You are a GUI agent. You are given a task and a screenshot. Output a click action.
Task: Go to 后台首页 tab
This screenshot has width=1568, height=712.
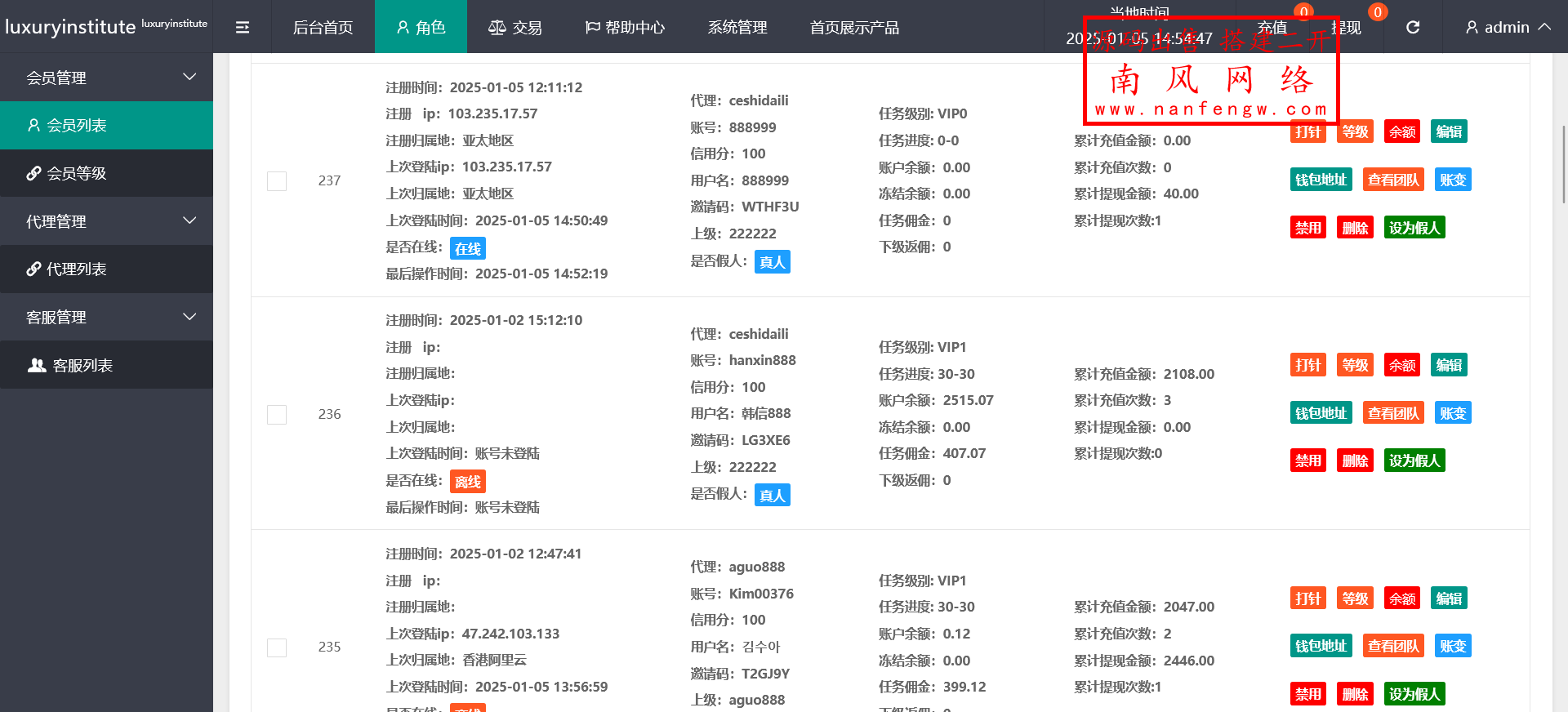(323, 28)
